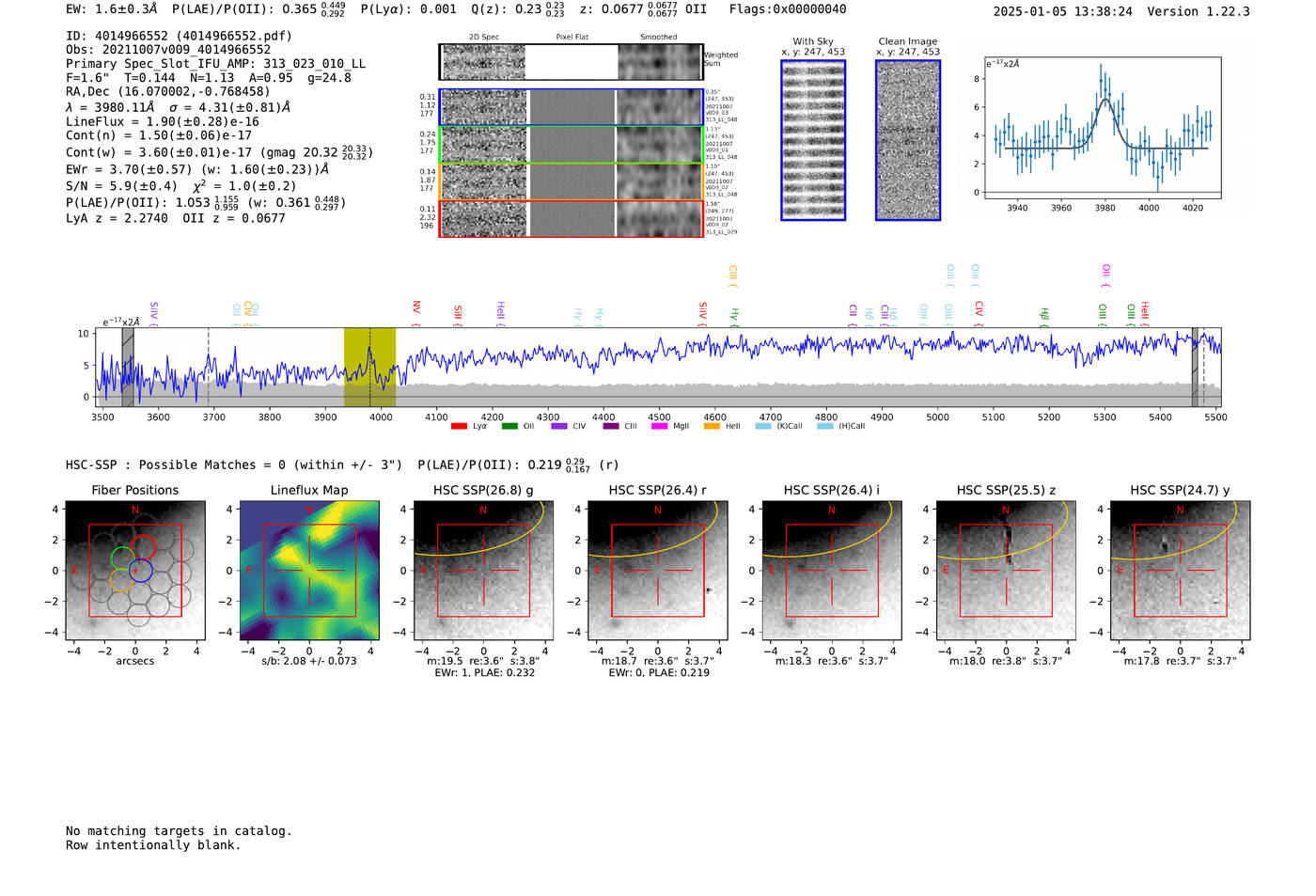Open the HSC SSP(25.5) z cutout
The height and width of the screenshot is (896, 1316).
click(x=1006, y=570)
